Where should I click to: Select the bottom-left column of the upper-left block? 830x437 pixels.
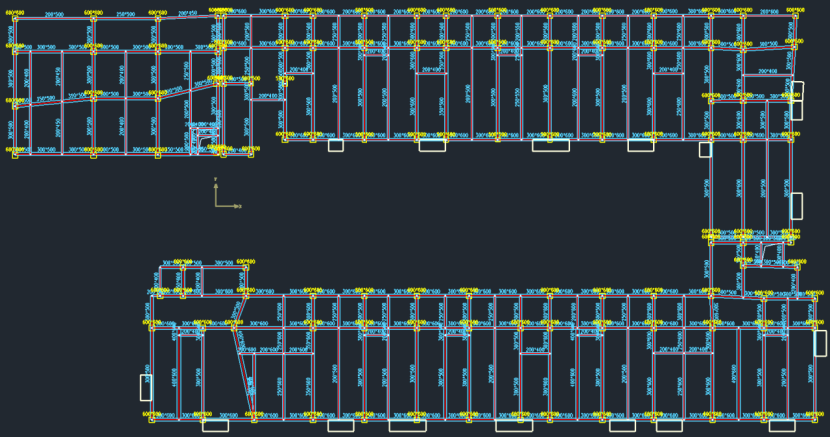tap(15, 150)
